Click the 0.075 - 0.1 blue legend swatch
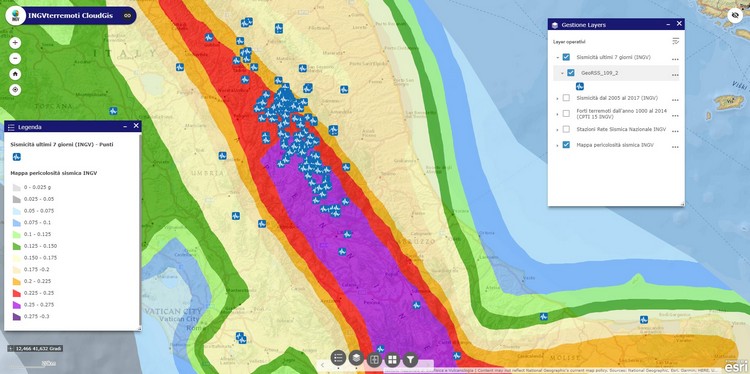 point(17,222)
